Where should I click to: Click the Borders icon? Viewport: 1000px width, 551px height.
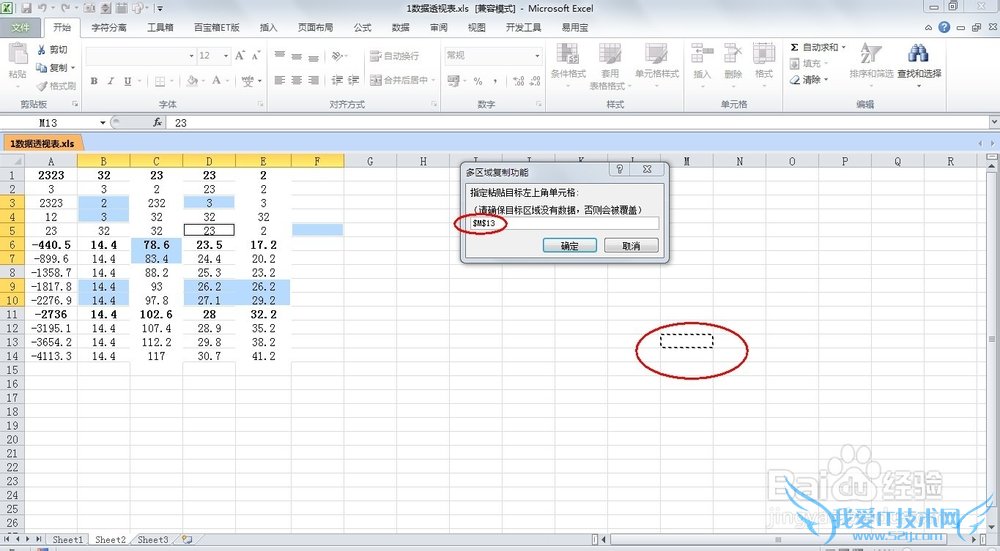point(160,81)
